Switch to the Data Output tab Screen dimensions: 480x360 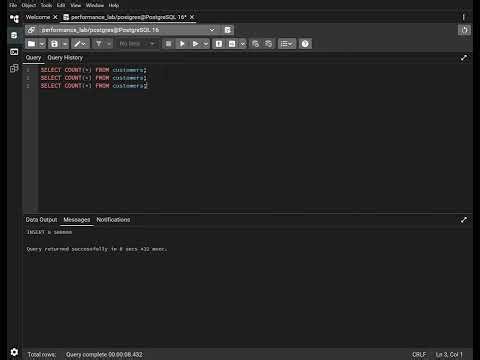tap(41, 220)
